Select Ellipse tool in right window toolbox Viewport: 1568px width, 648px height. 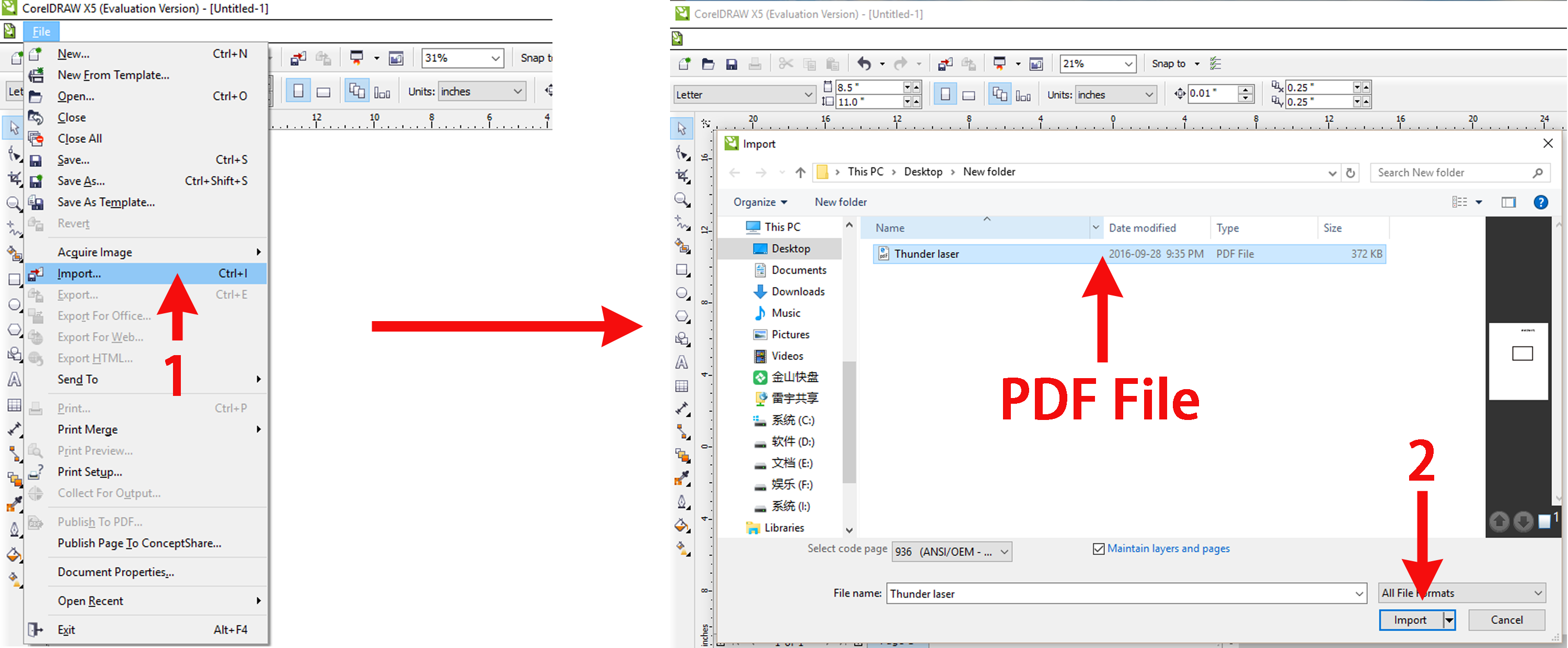point(683,293)
